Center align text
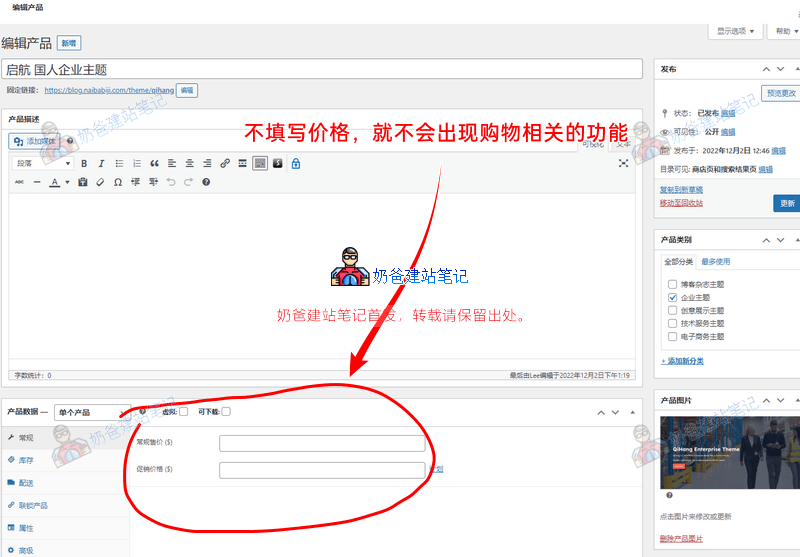 pos(189,163)
